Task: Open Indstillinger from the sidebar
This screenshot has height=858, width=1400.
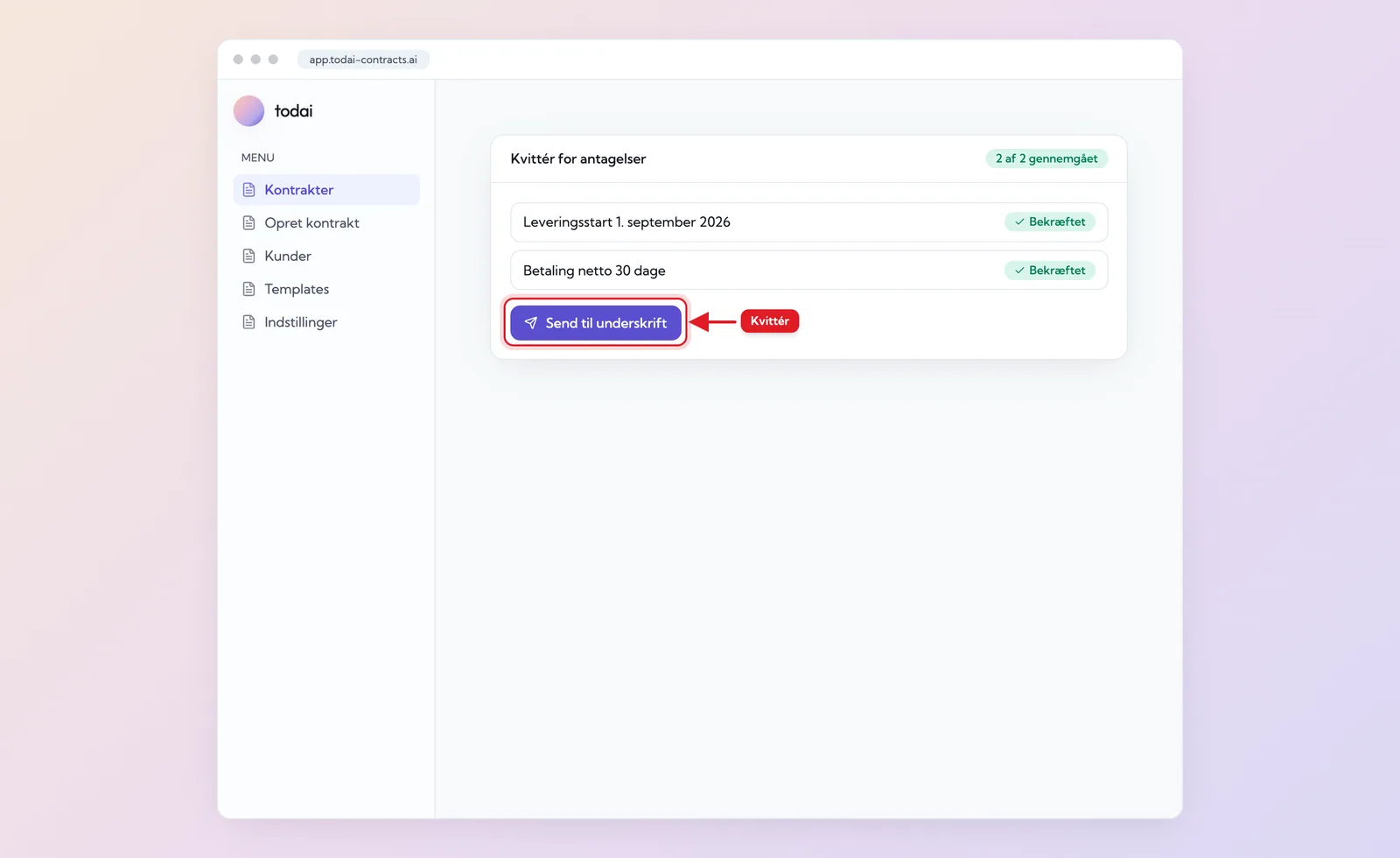Action: (x=326, y=322)
